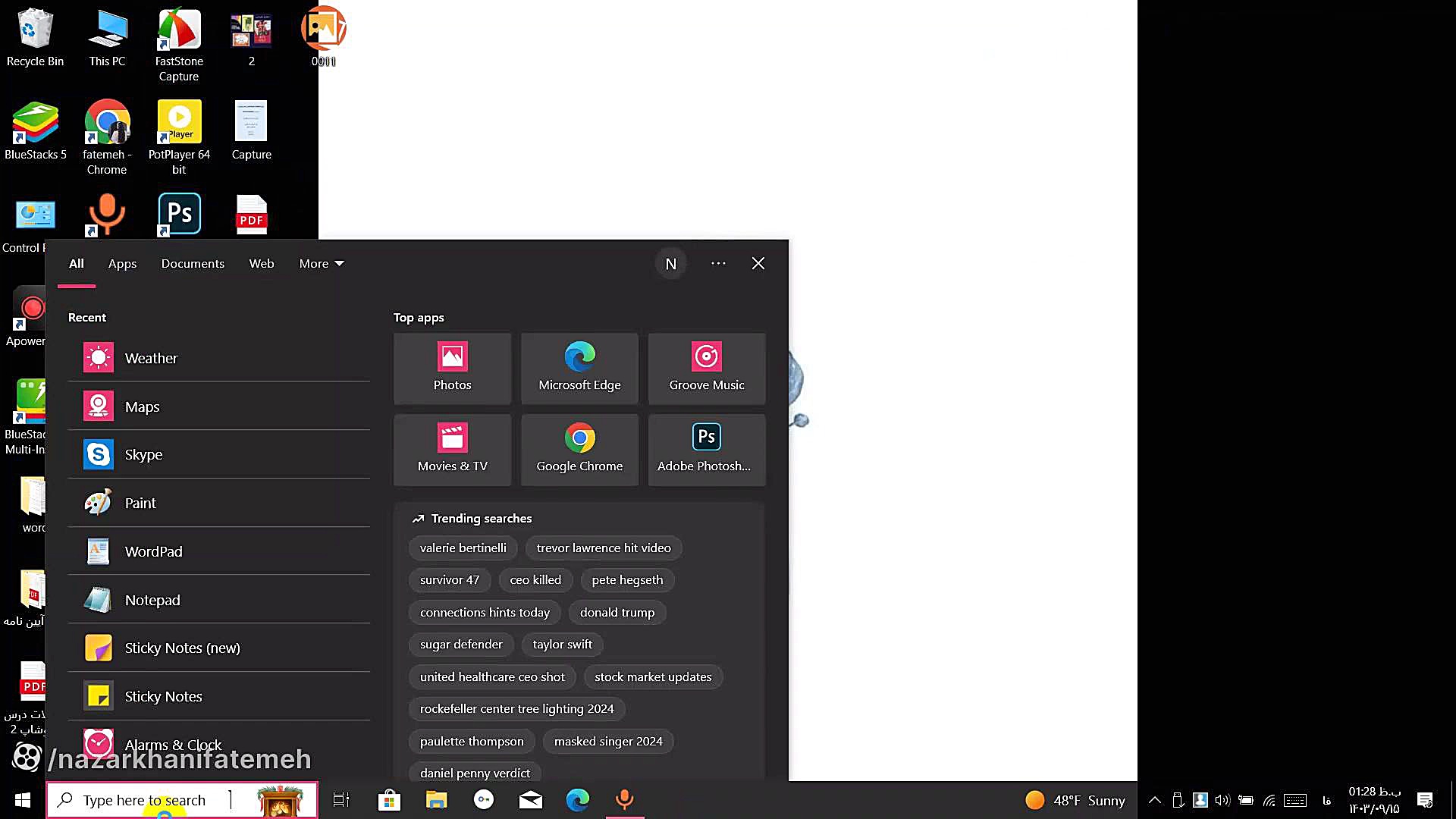
Task: Launch Skype from the Recent list
Action: [x=218, y=454]
